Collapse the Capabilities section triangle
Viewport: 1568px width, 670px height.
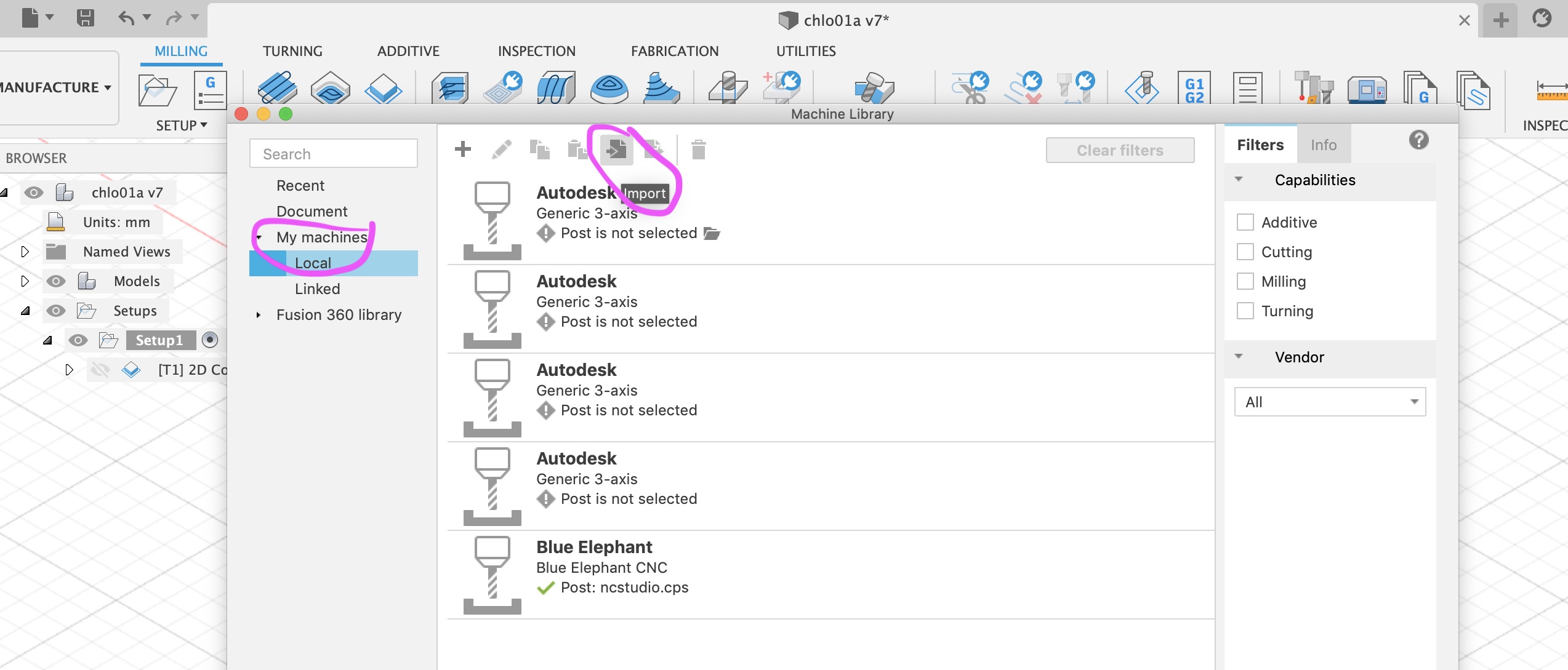[x=1239, y=180]
